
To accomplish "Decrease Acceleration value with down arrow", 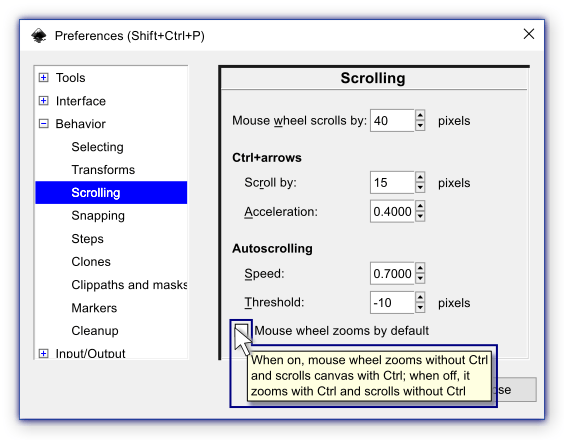I will click(420, 216).
